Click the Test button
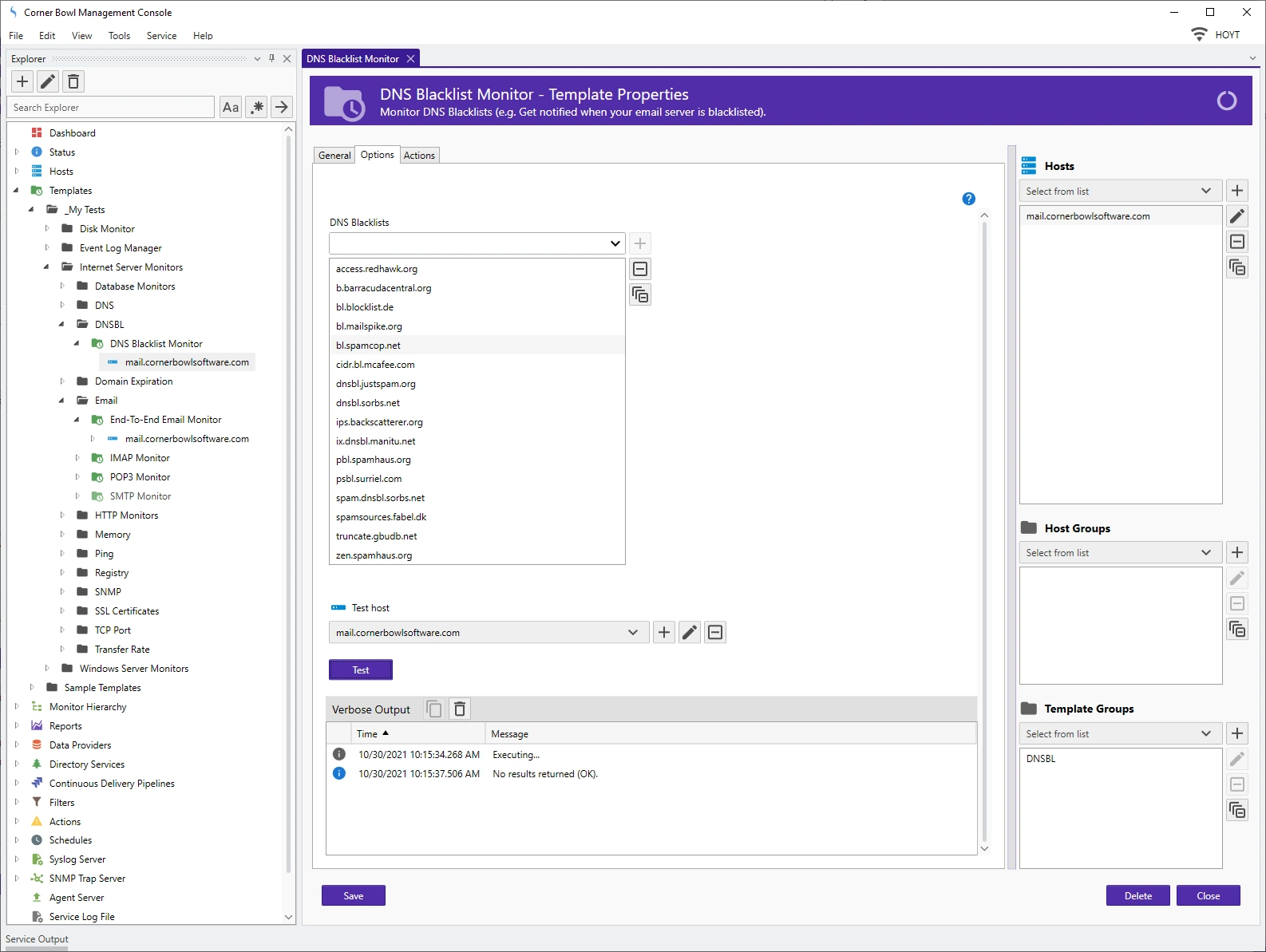 tap(361, 670)
